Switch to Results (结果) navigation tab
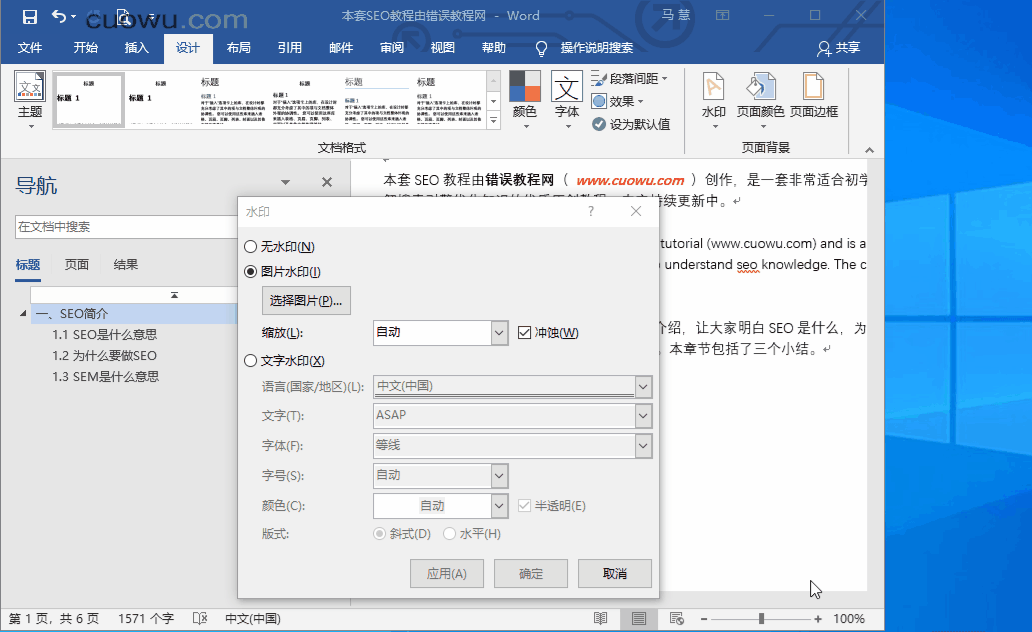 (x=126, y=265)
